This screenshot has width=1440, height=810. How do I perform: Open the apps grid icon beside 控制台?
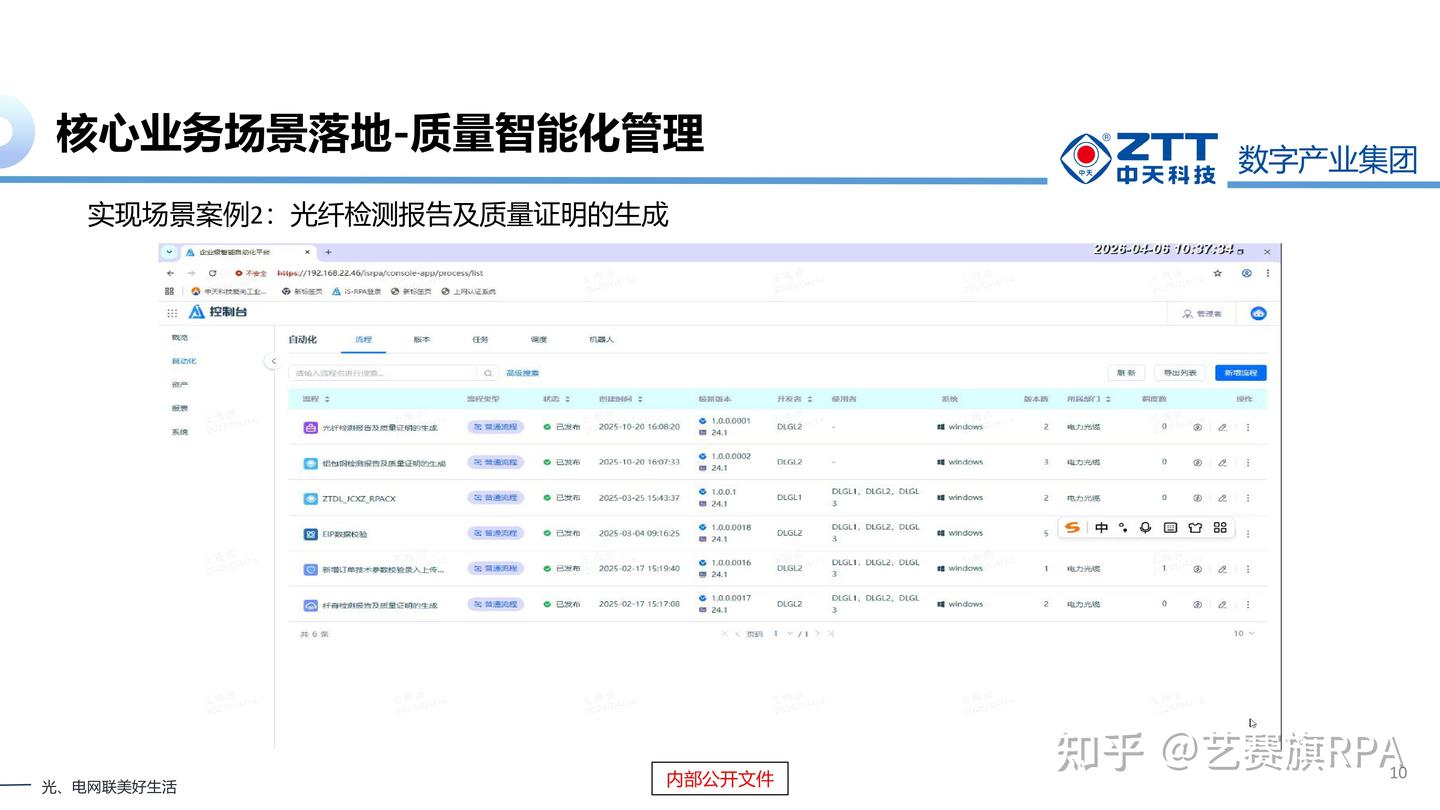[x=172, y=313]
